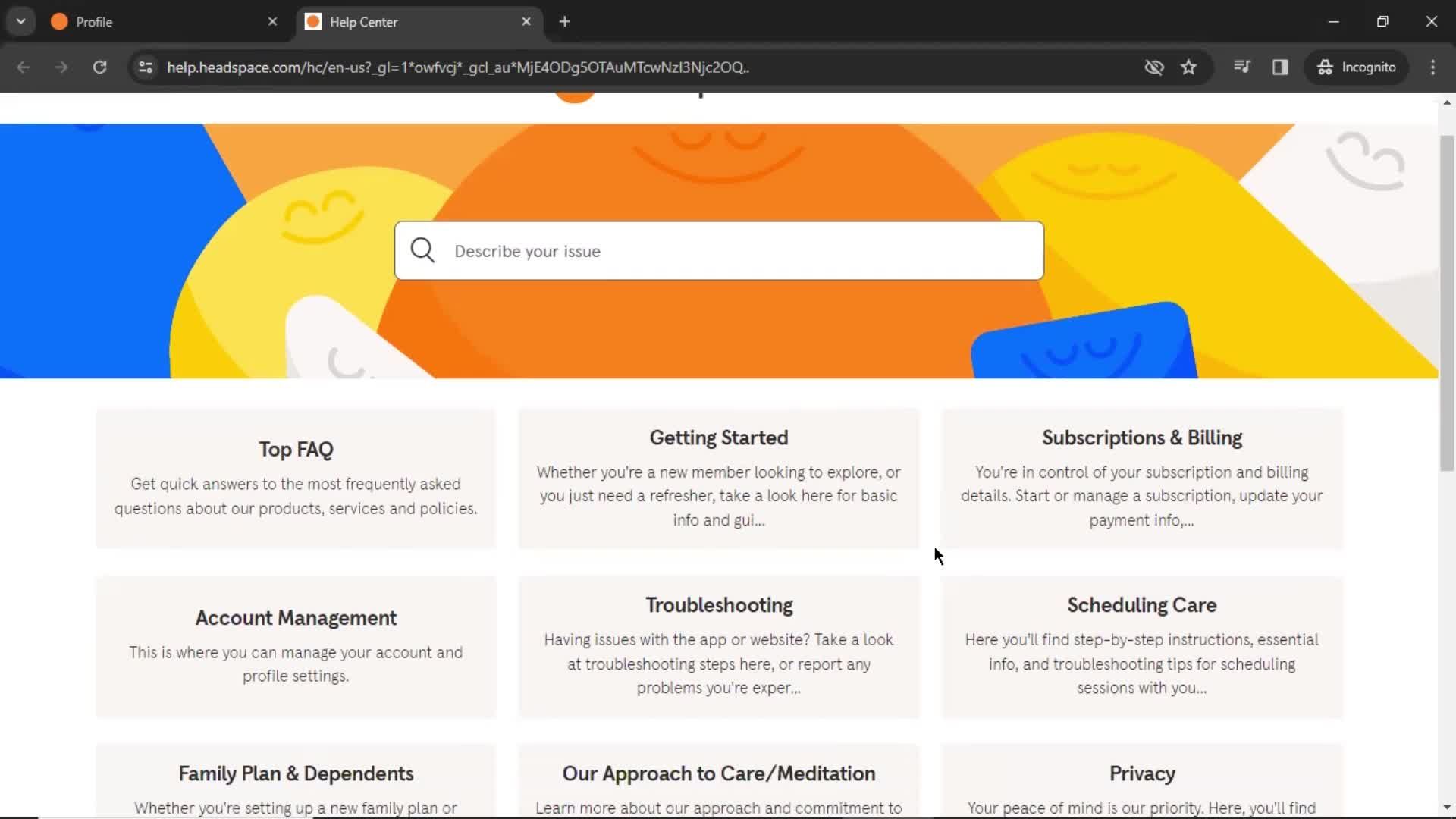Click the browser back navigation arrow
Viewport: 1456px width, 819px height.
pos(24,67)
